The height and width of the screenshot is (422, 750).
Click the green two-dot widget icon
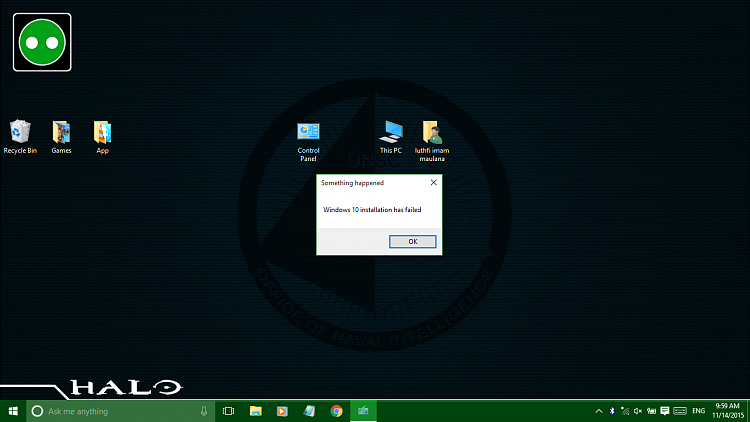pyautogui.click(x=42, y=42)
